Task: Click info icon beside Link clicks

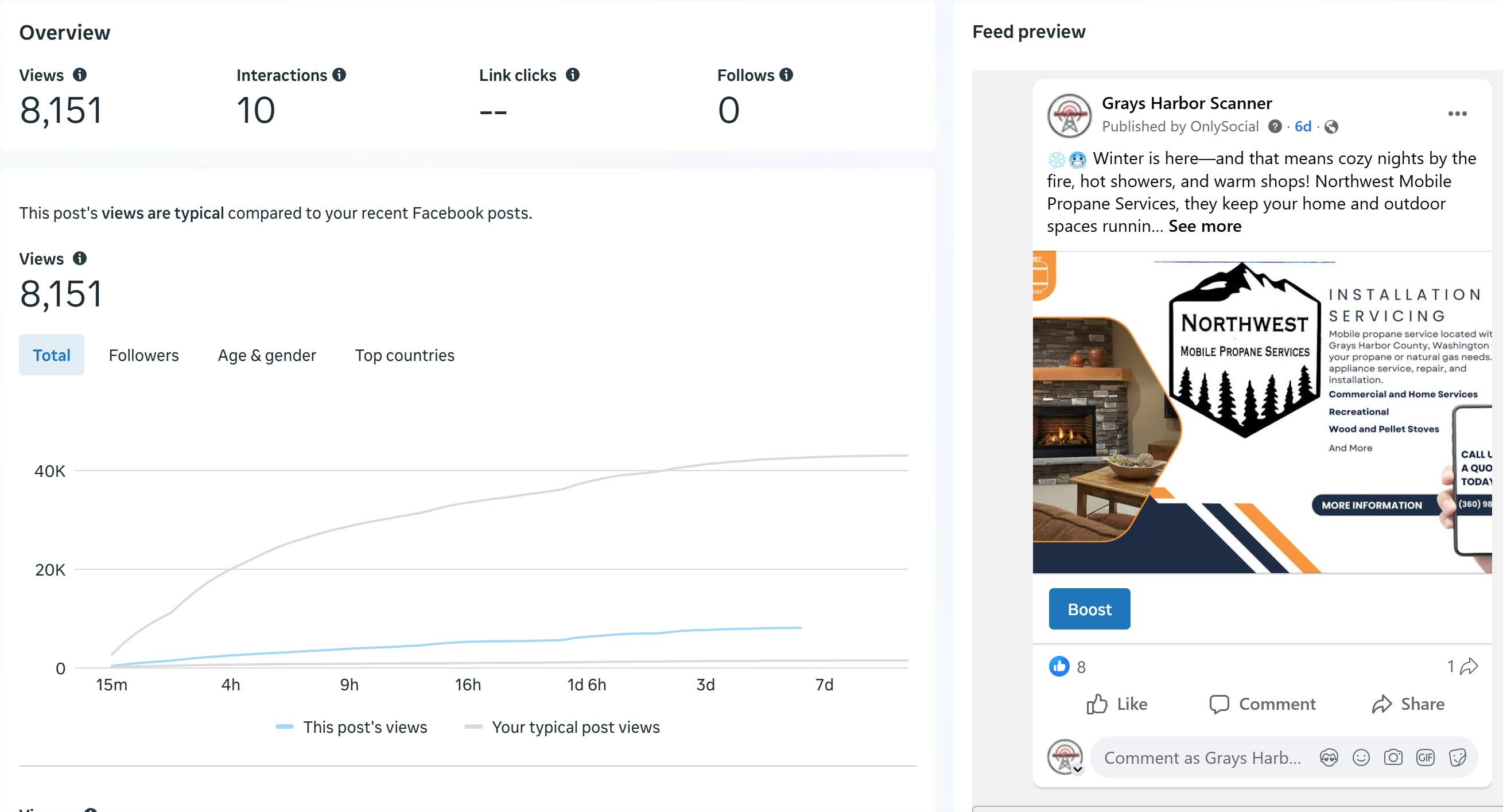Action: [x=572, y=75]
